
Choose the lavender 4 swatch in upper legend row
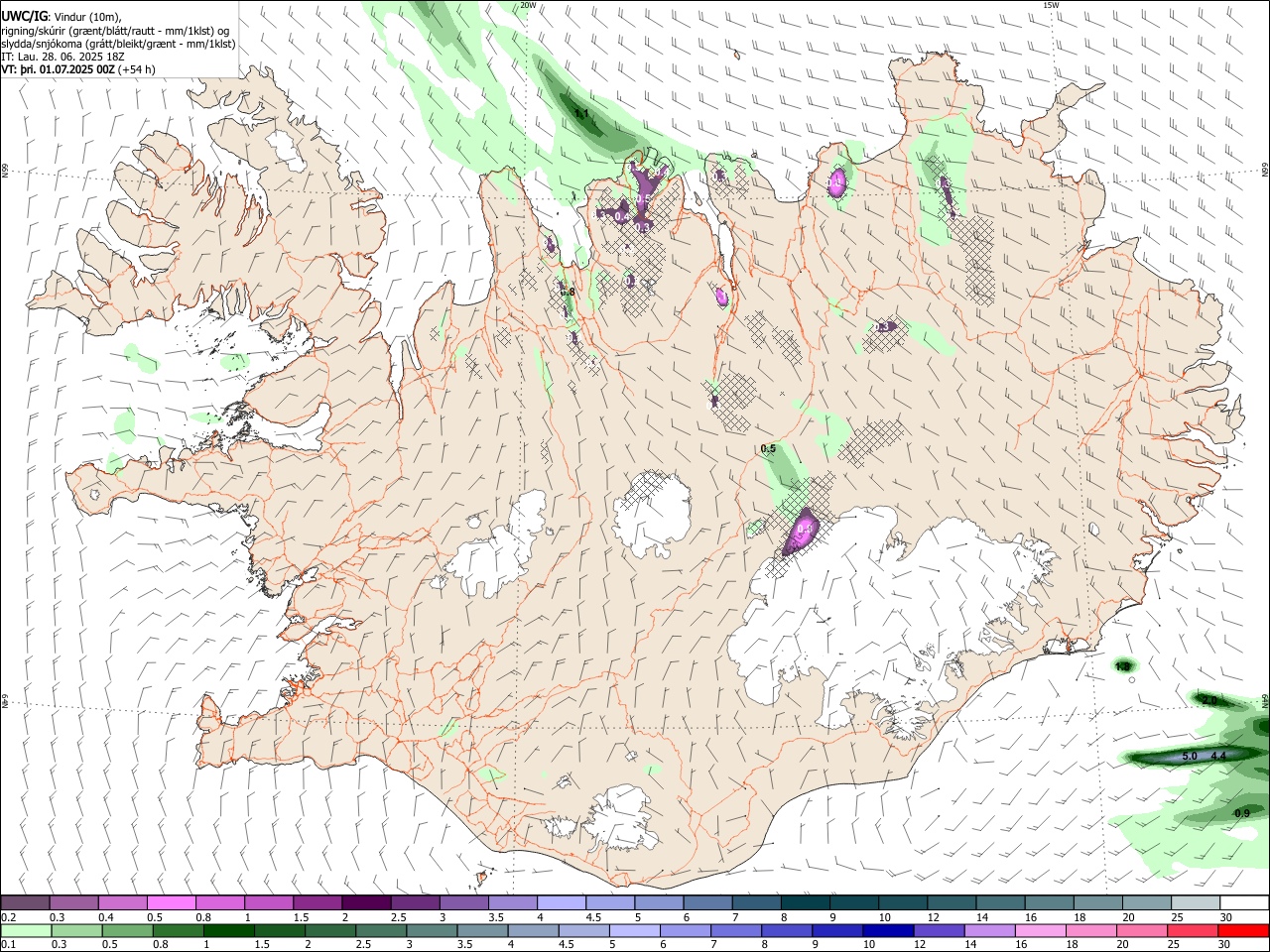point(561,902)
